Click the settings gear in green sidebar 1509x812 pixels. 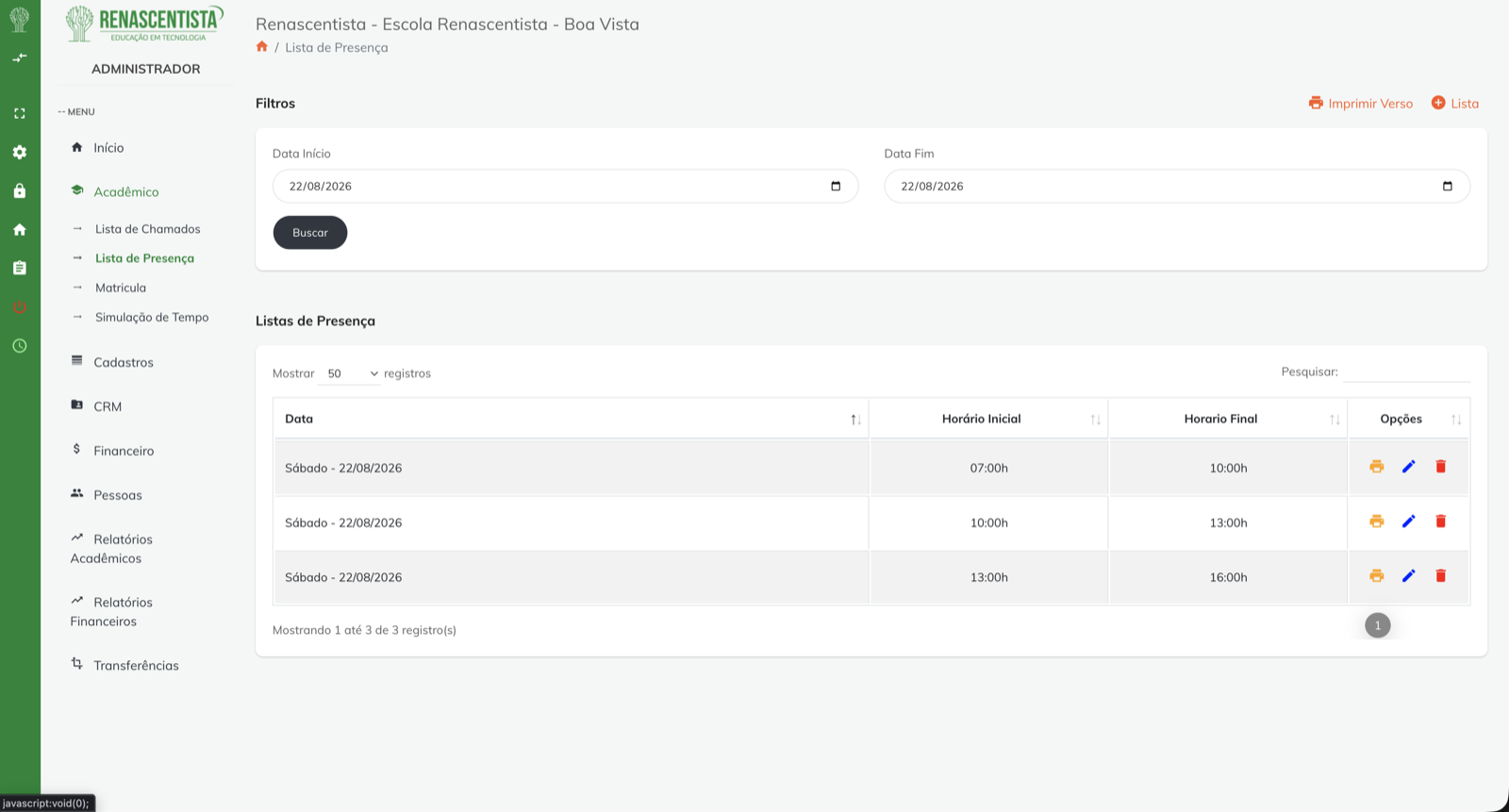tap(20, 152)
